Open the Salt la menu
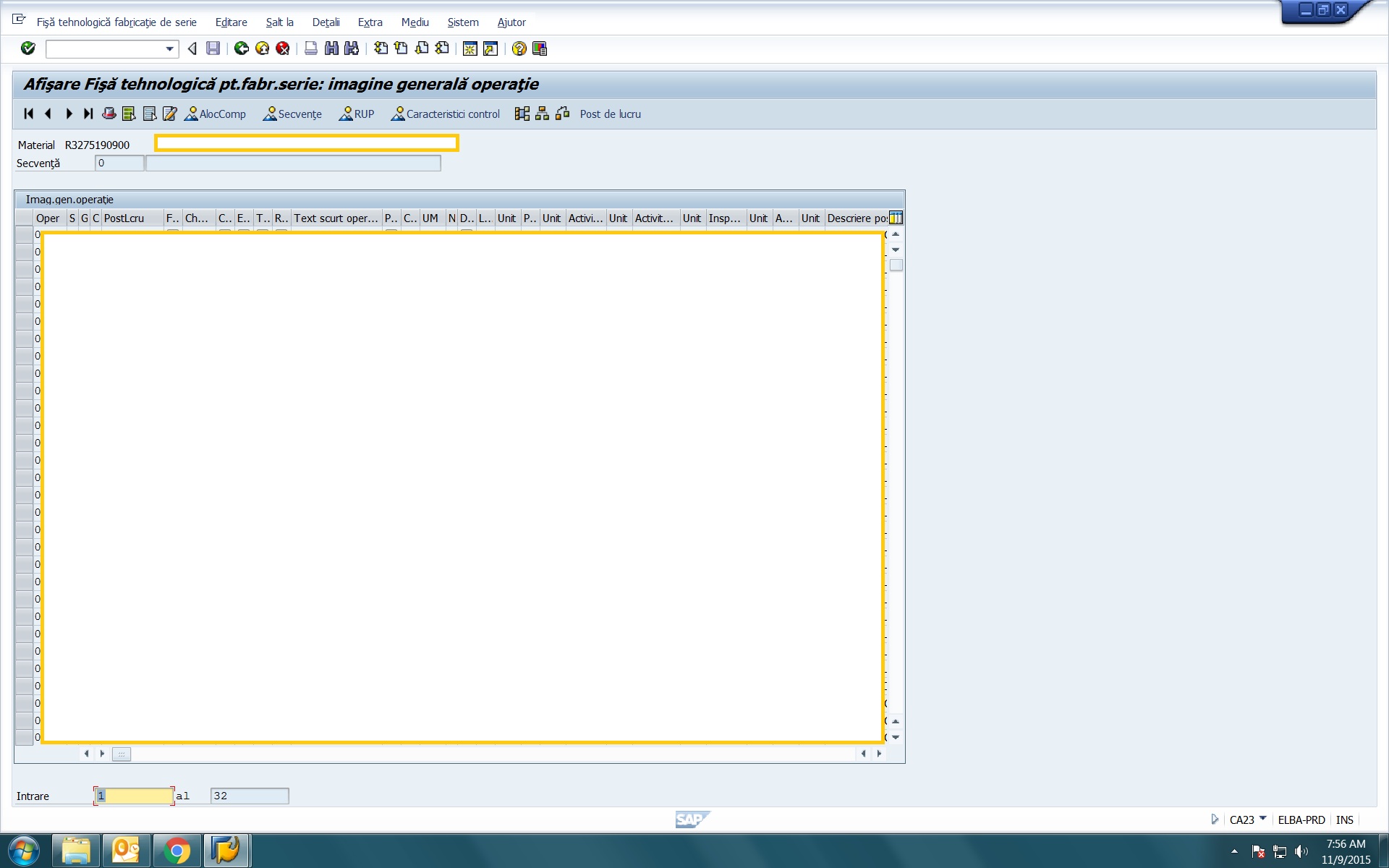Screen dimensions: 1389x868 [x=279, y=22]
